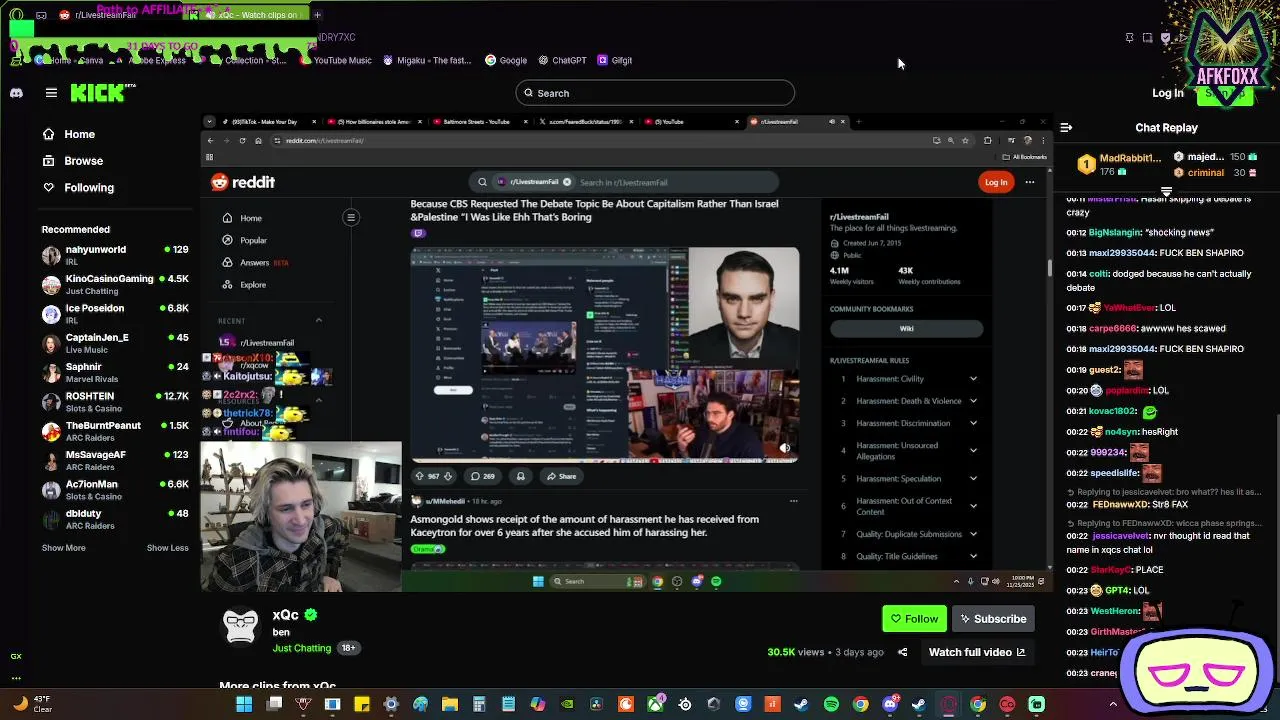Open the ChatGPT bookmark

click(562, 60)
